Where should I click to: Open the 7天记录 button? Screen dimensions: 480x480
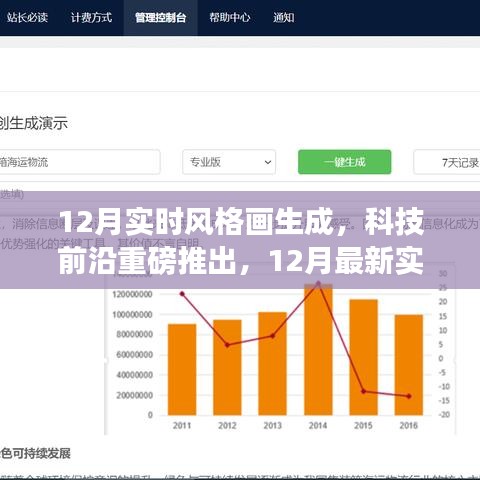click(447, 162)
